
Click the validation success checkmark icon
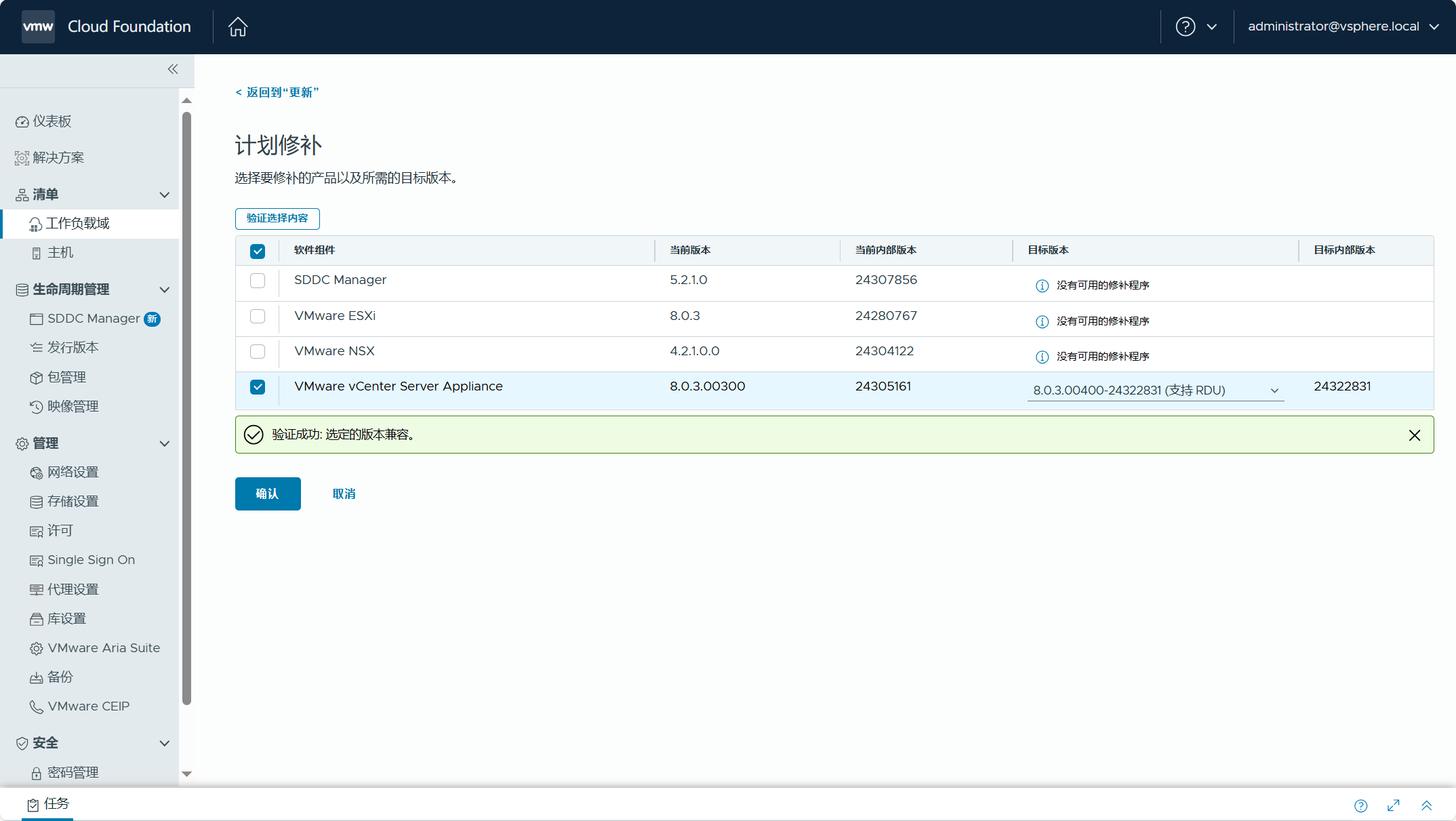[254, 435]
